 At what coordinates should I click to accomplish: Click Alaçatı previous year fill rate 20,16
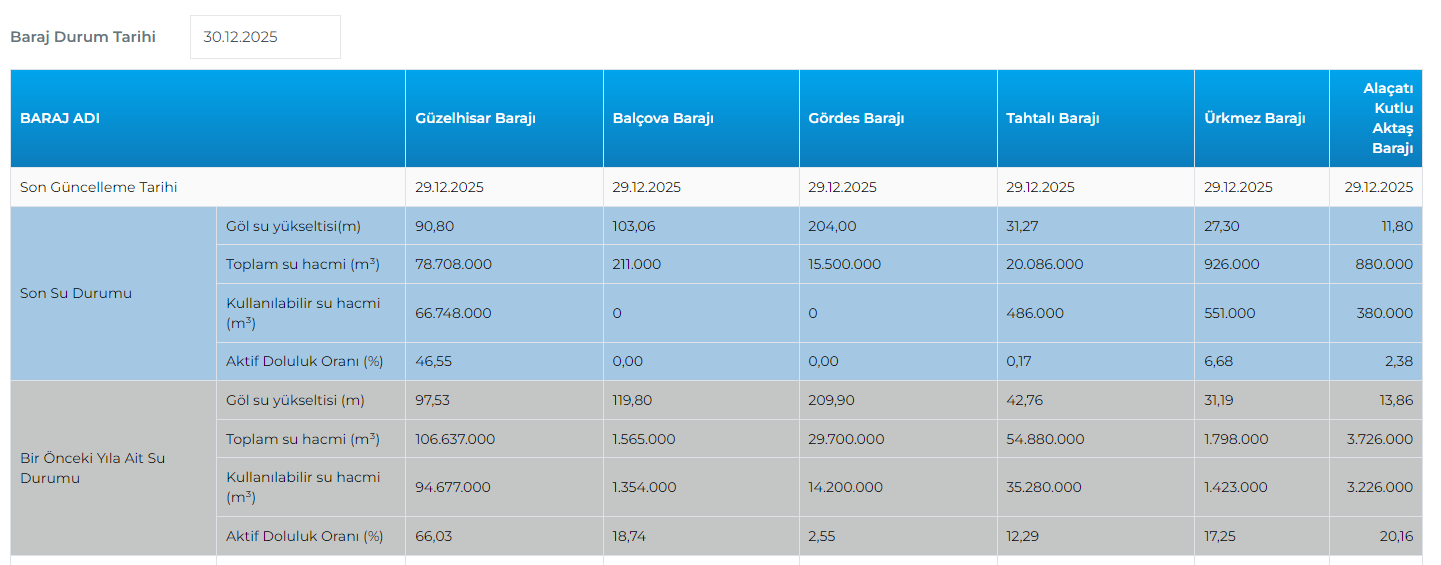1396,536
